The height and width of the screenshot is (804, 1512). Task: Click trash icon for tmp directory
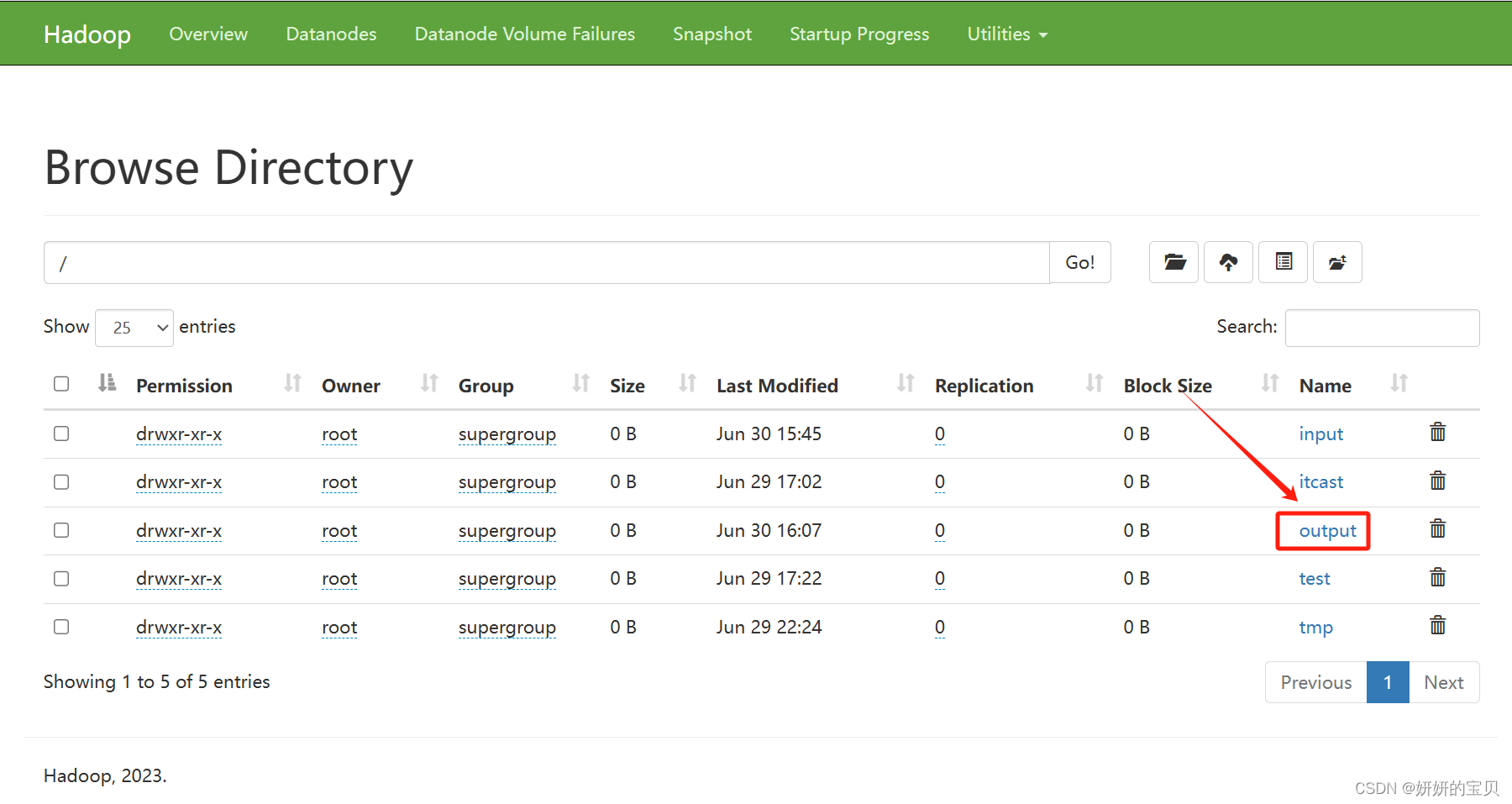coord(1437,626)
